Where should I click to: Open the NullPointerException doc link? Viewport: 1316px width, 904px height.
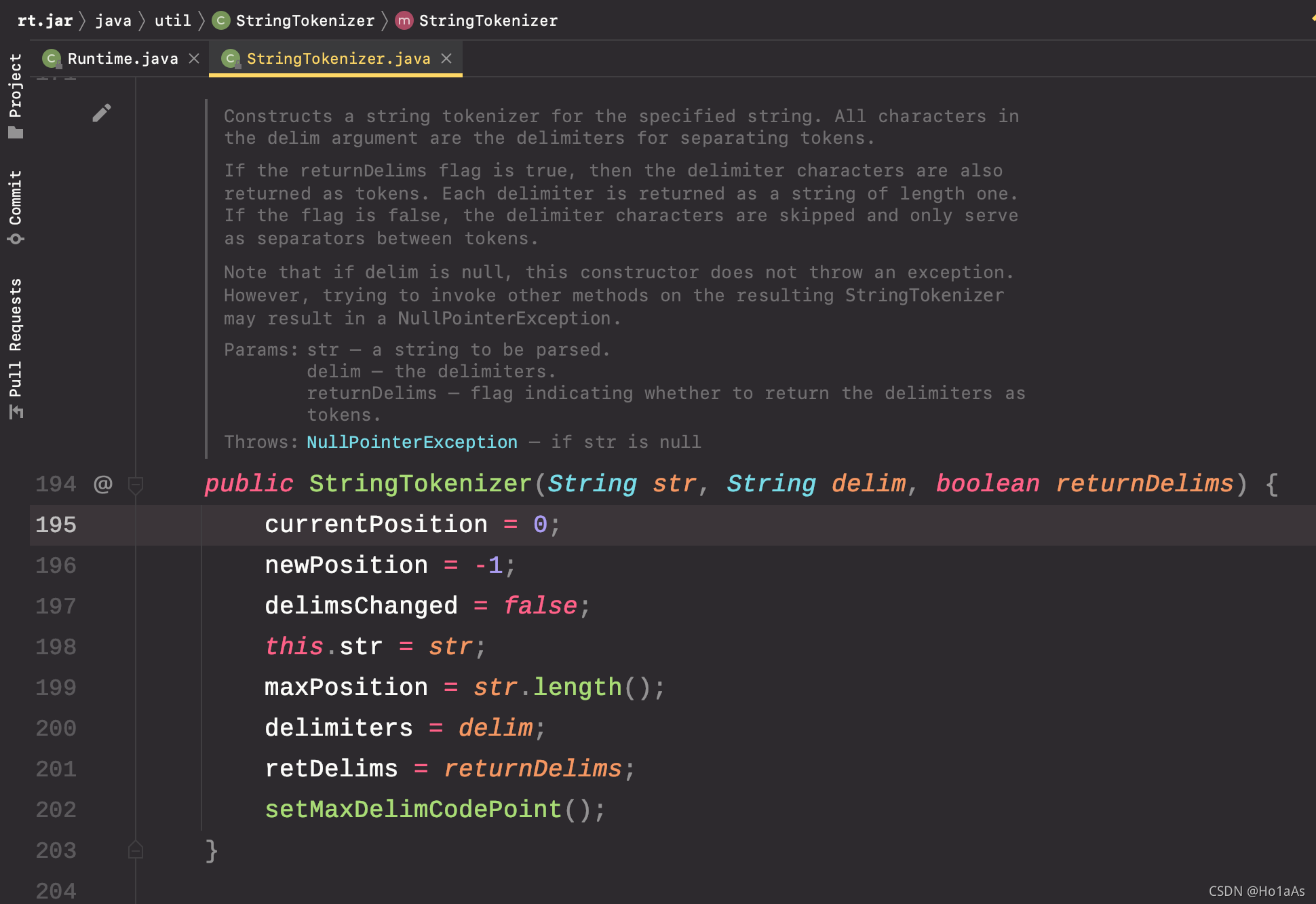pos(411,442)
